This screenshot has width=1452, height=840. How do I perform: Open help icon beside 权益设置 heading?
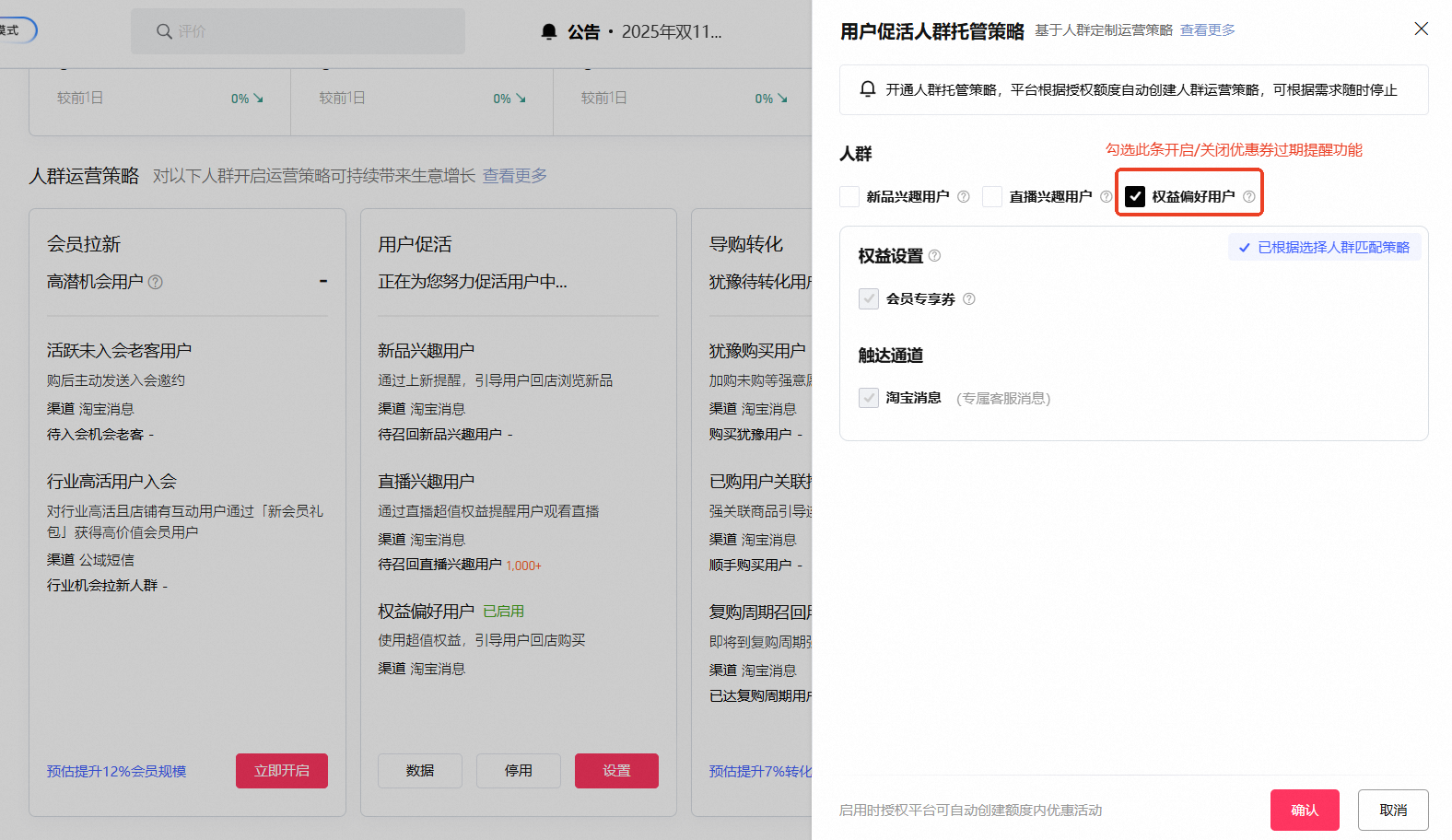coord(934,255)
